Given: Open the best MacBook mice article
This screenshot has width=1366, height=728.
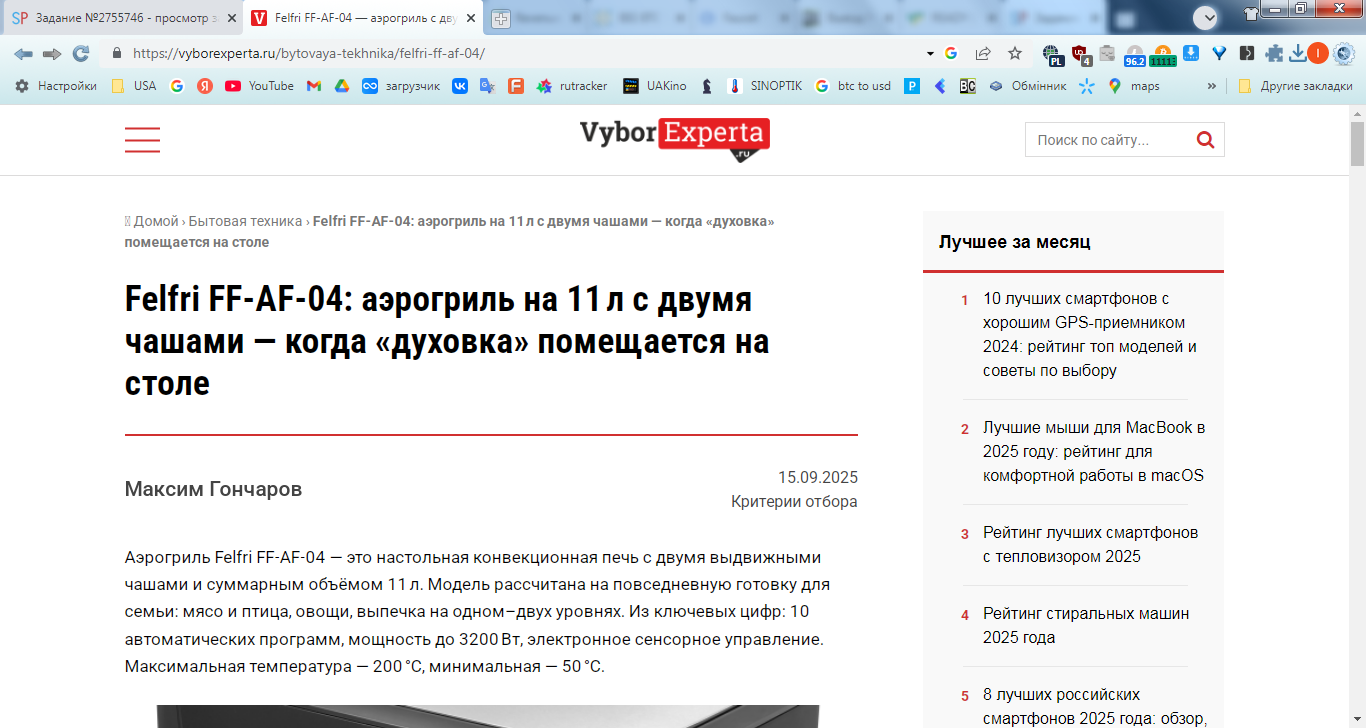Looking at the screenshot, I should 1094,451.
